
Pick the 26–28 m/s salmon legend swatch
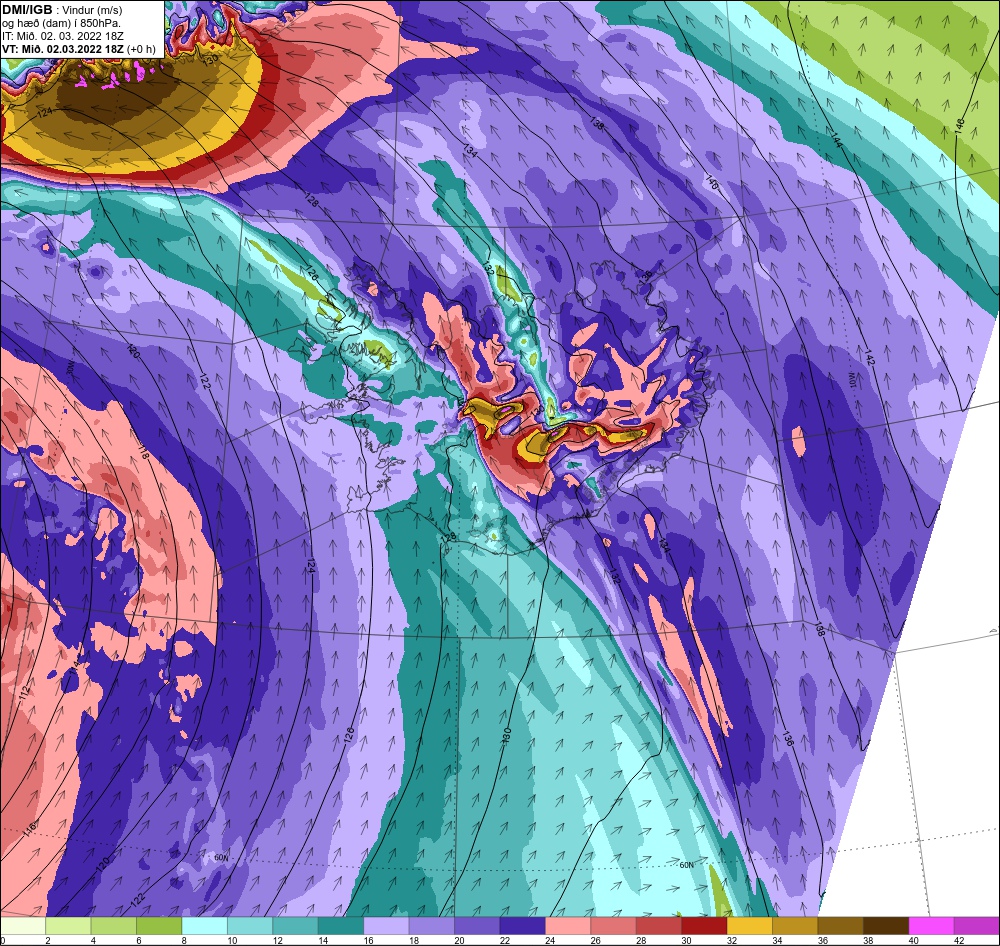[x=613, y=925]
